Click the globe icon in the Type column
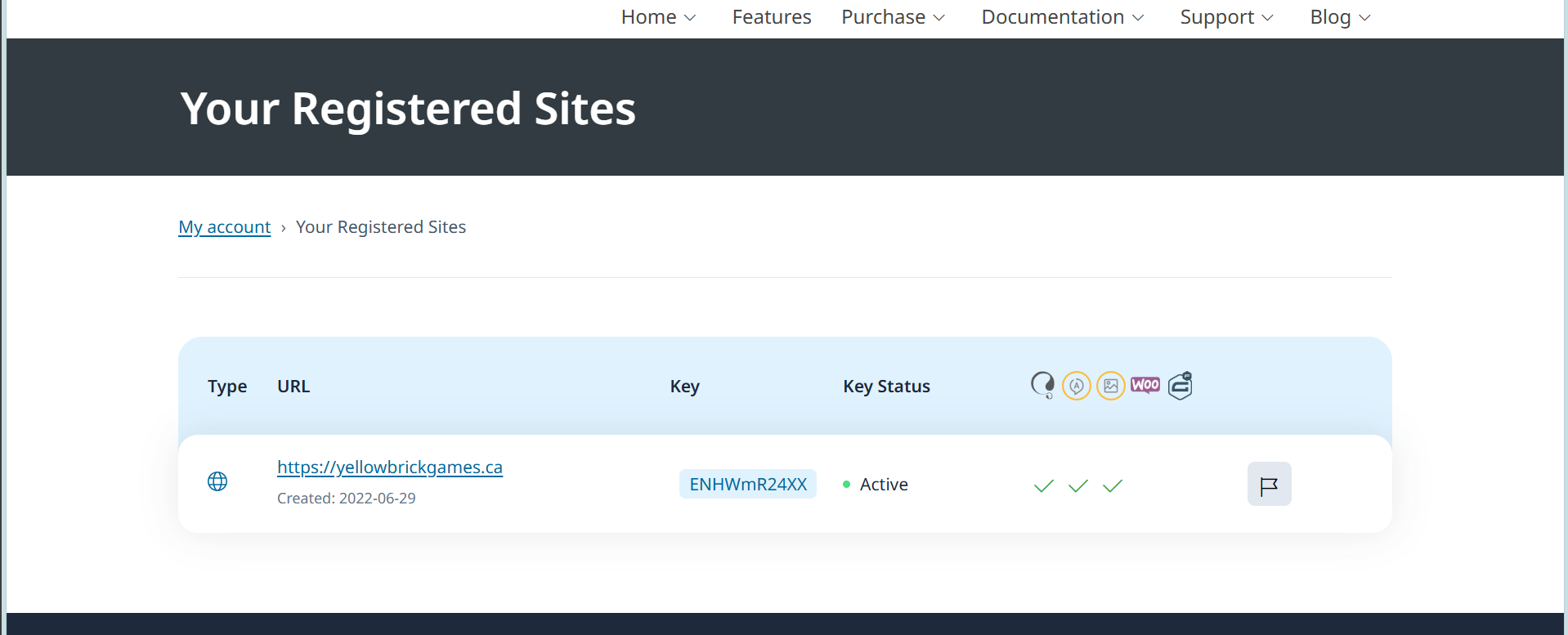 click(217, 481)
